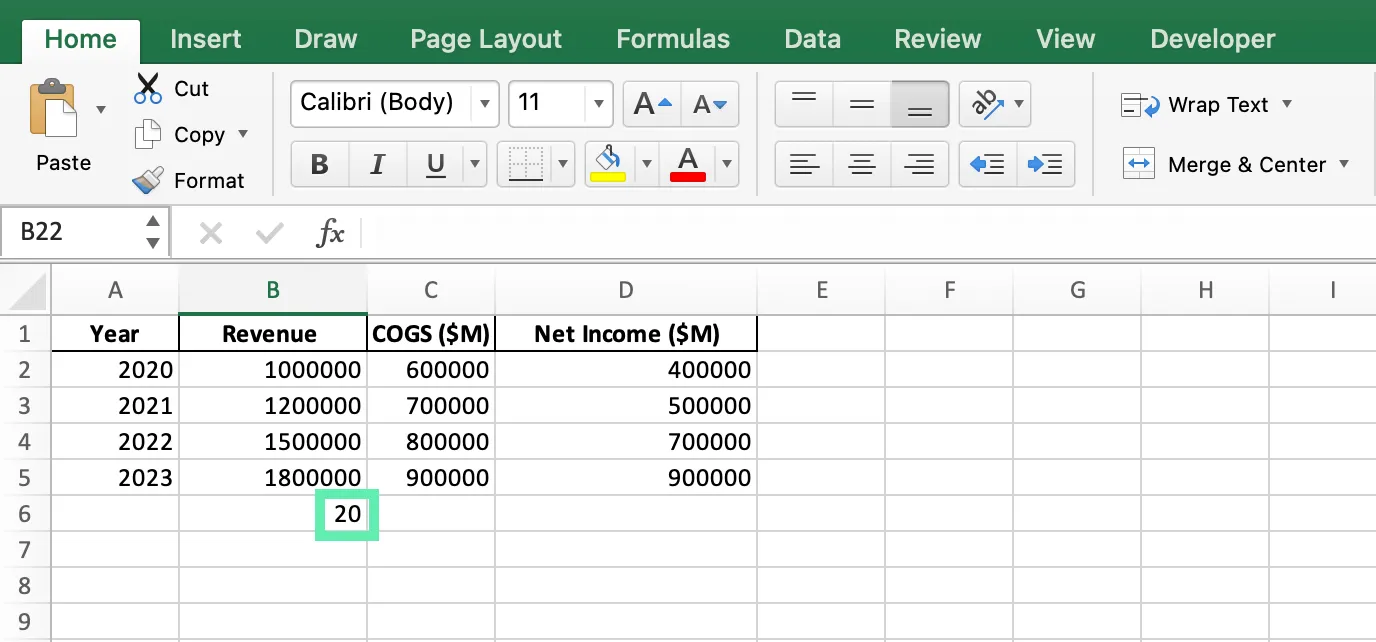Confirm entry with checkmark icon

tap(269, 234)
